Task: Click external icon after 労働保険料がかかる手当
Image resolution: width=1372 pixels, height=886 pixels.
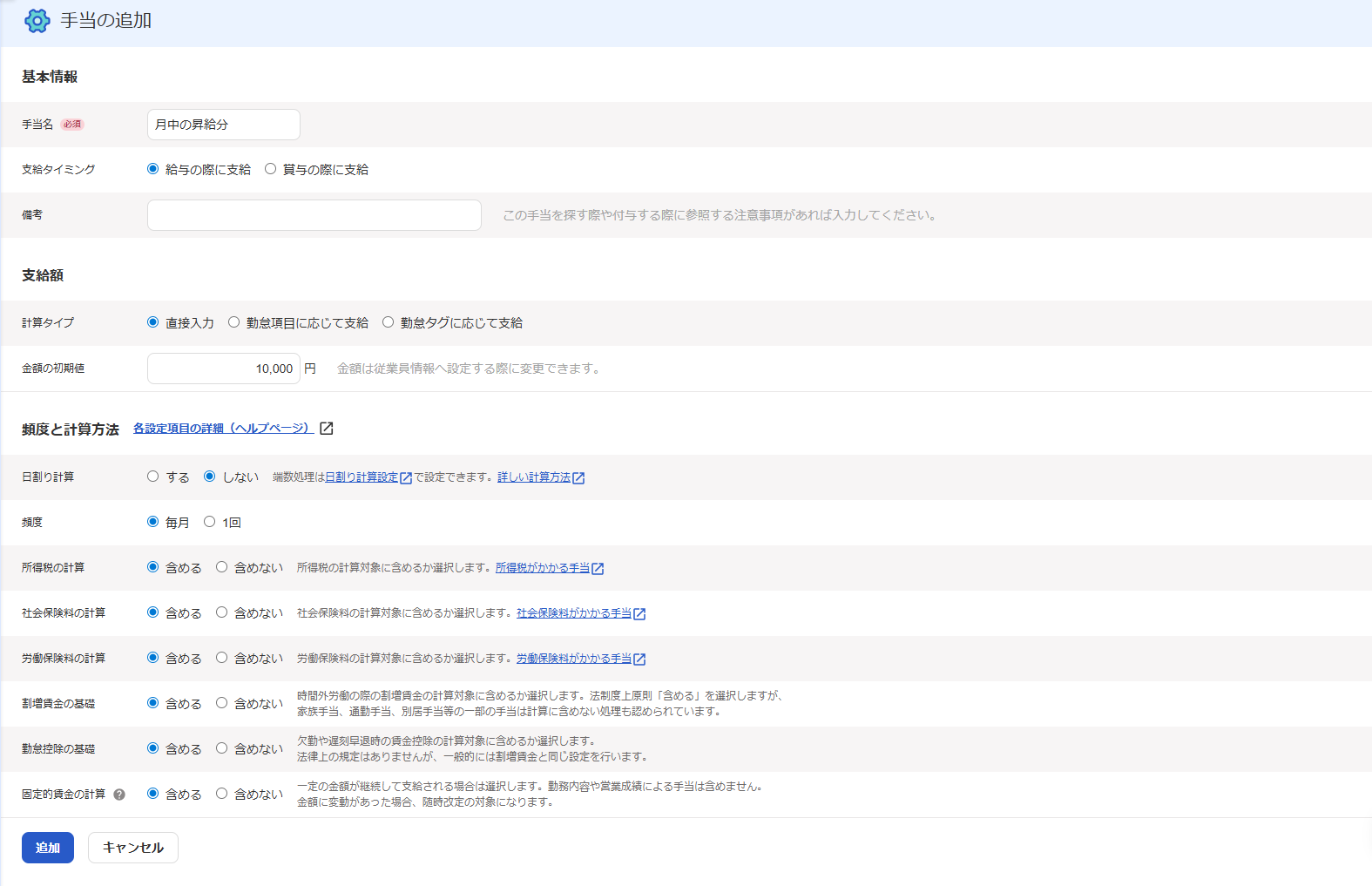Action: [639, 659]
